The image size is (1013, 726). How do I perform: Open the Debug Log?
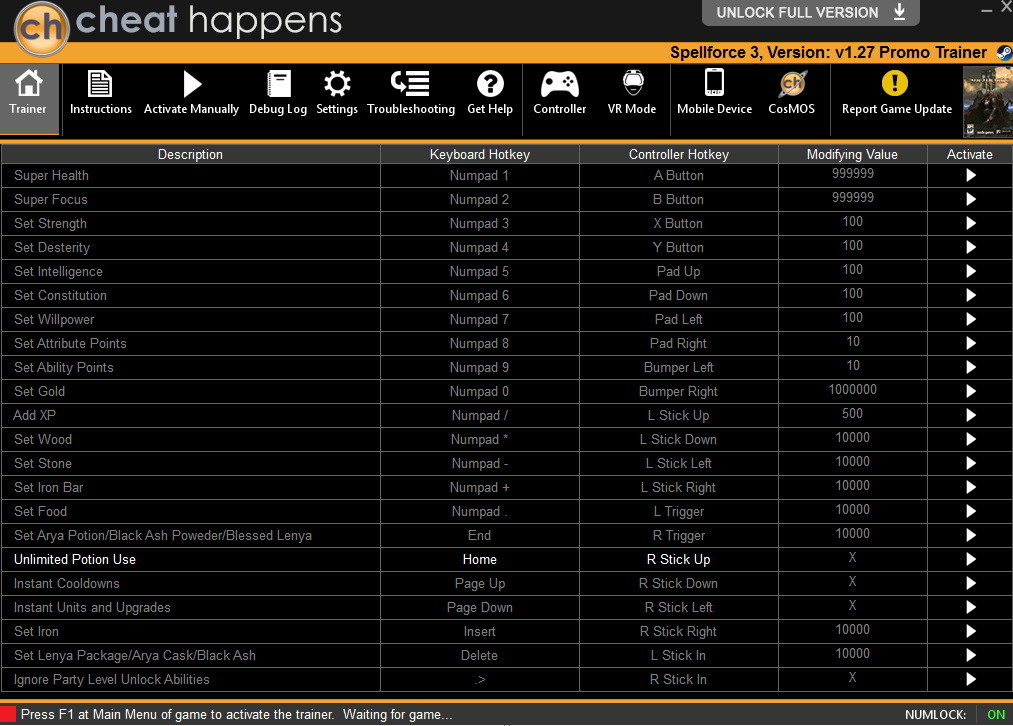coord(278,93)
